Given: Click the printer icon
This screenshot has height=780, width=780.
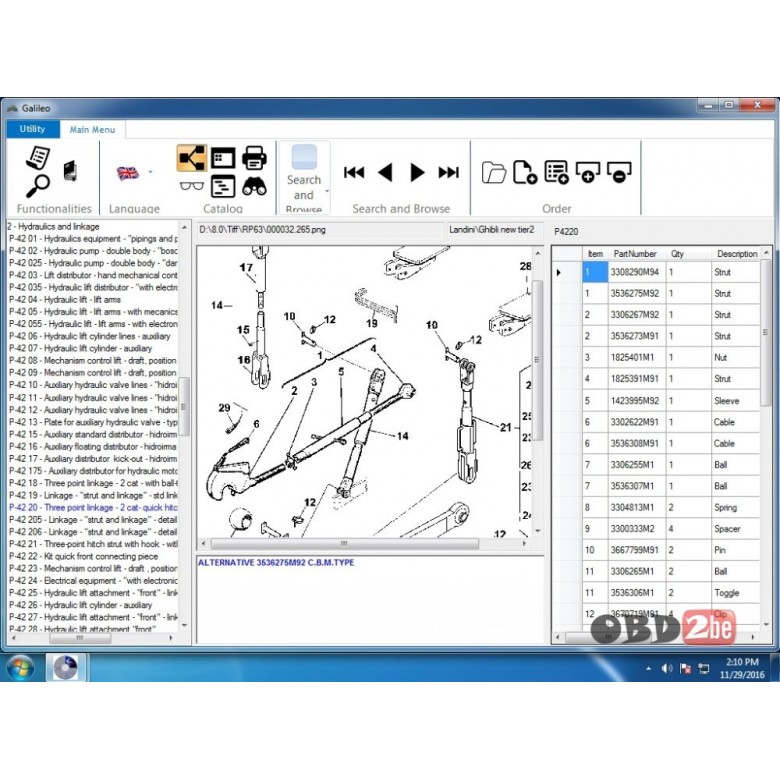Looking at the screenshot, I should (x=254, y=158).
